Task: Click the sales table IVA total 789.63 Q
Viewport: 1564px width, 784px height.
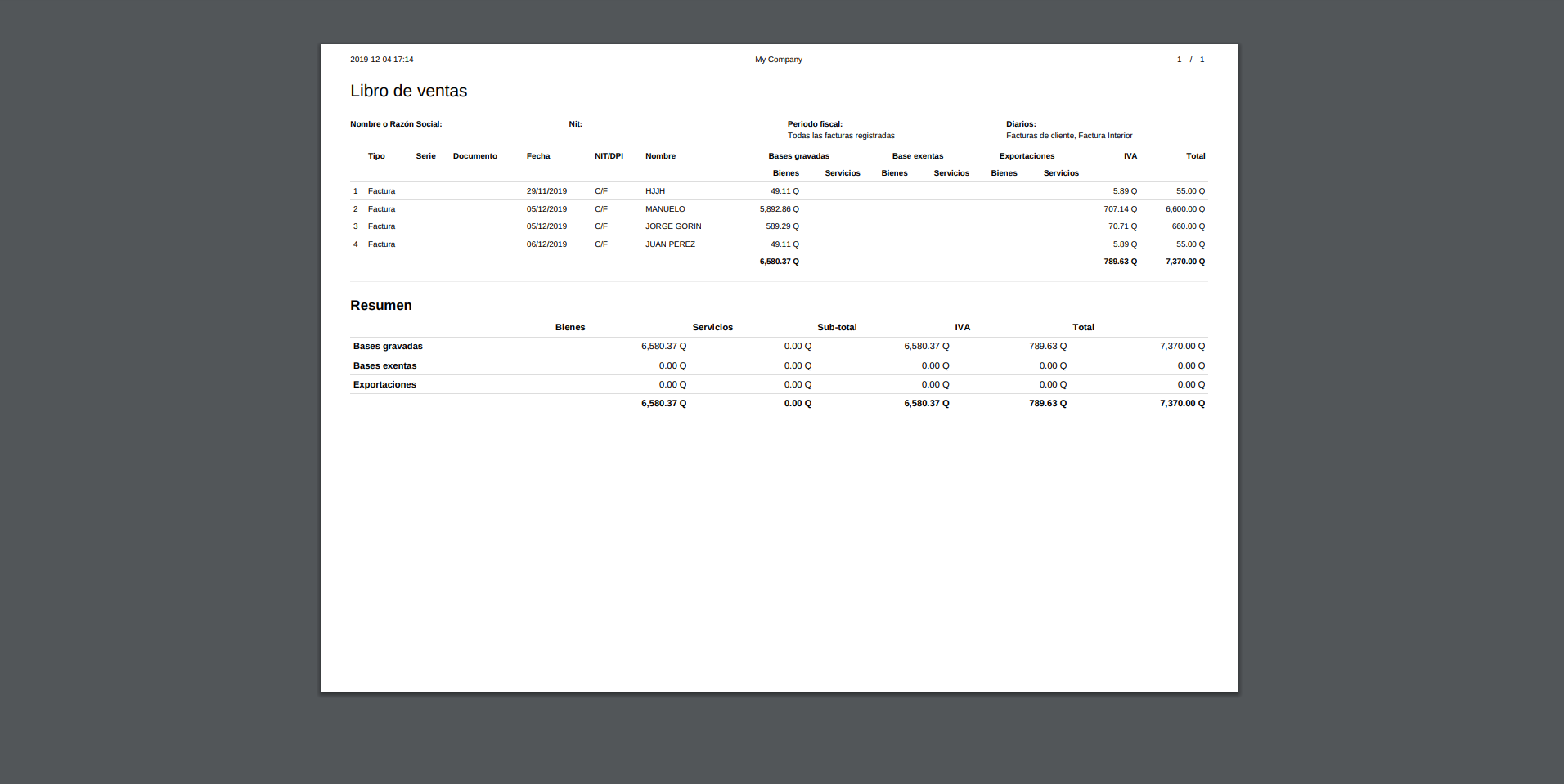Action: [x=1120, y=262]
